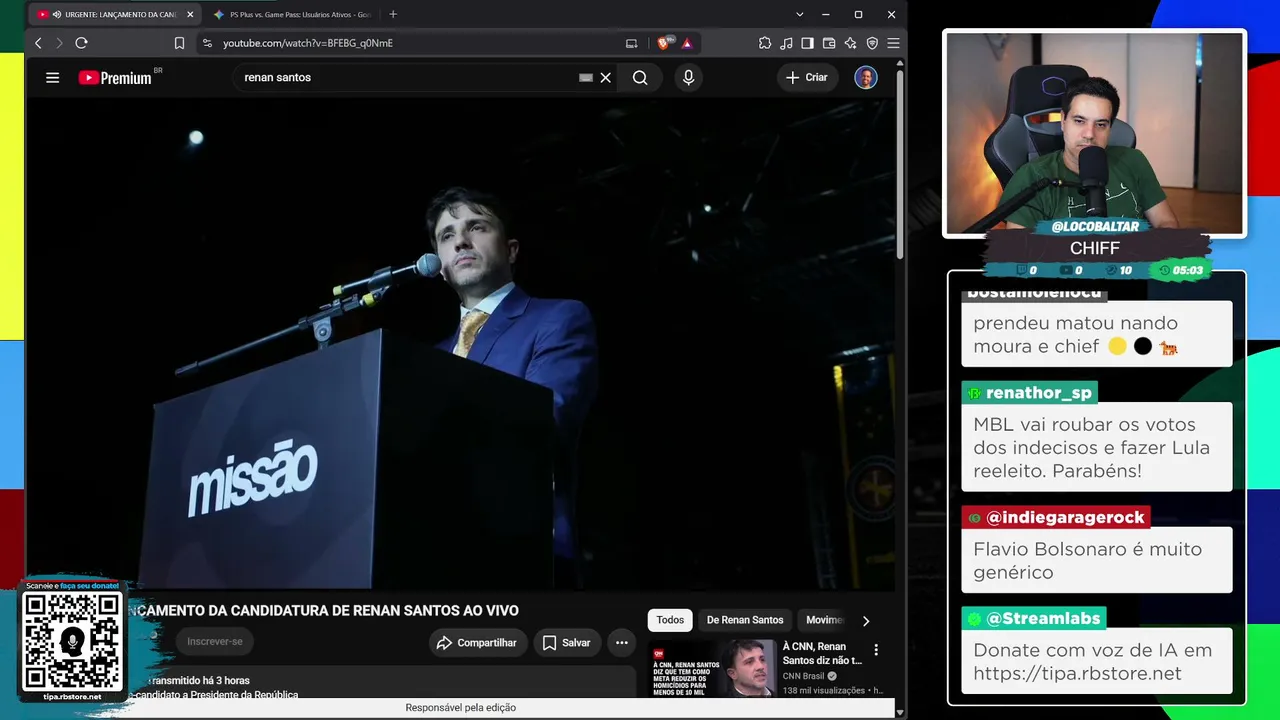Open the YouTube account avatar menu
The height and width of the screenshot is (720, 1280).
(866, 77)
